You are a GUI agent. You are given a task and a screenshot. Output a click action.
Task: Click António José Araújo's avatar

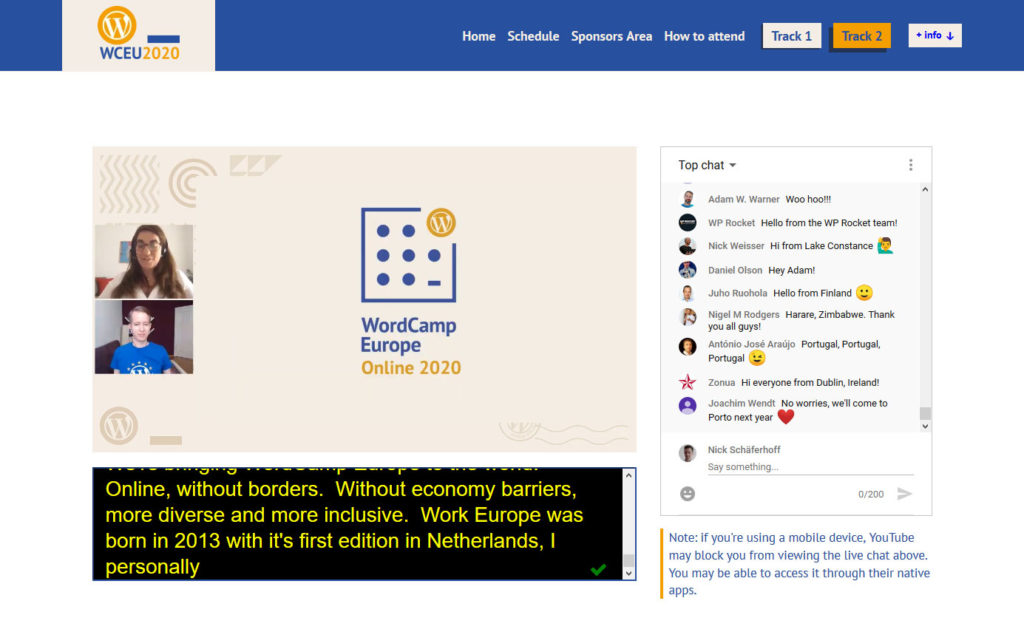coord(687,346)
